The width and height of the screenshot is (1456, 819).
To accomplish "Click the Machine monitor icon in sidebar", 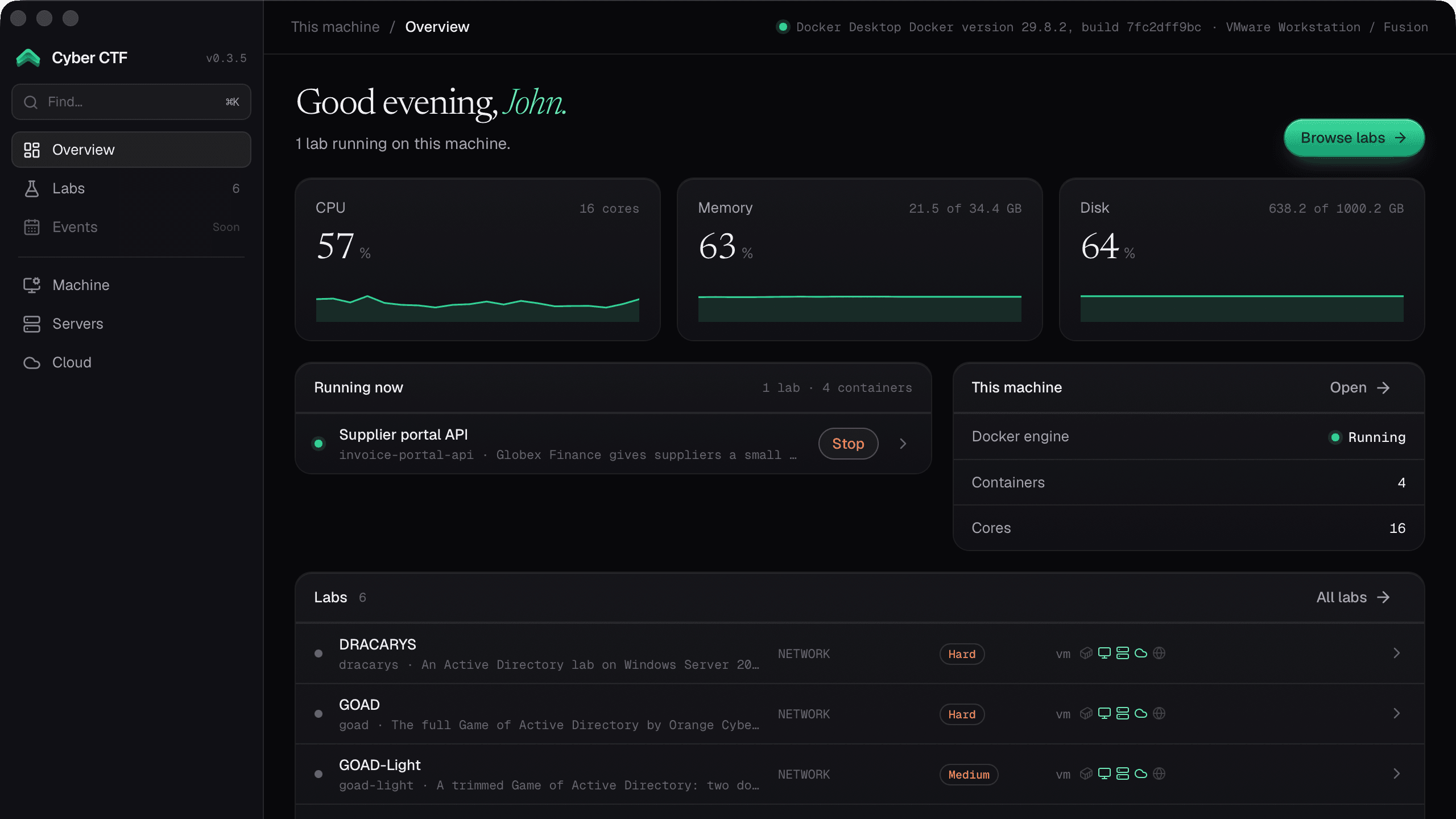I will 32,285.
